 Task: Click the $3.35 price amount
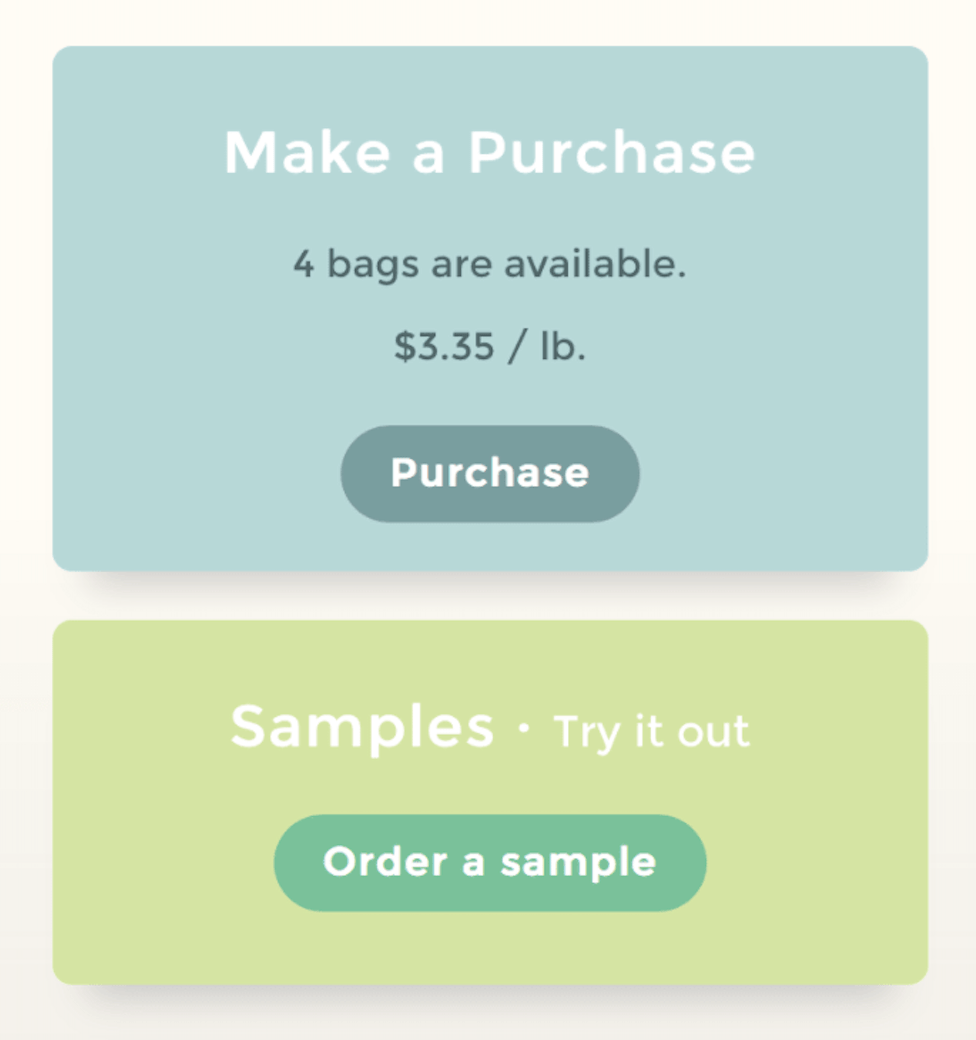[x=444, y=346]
